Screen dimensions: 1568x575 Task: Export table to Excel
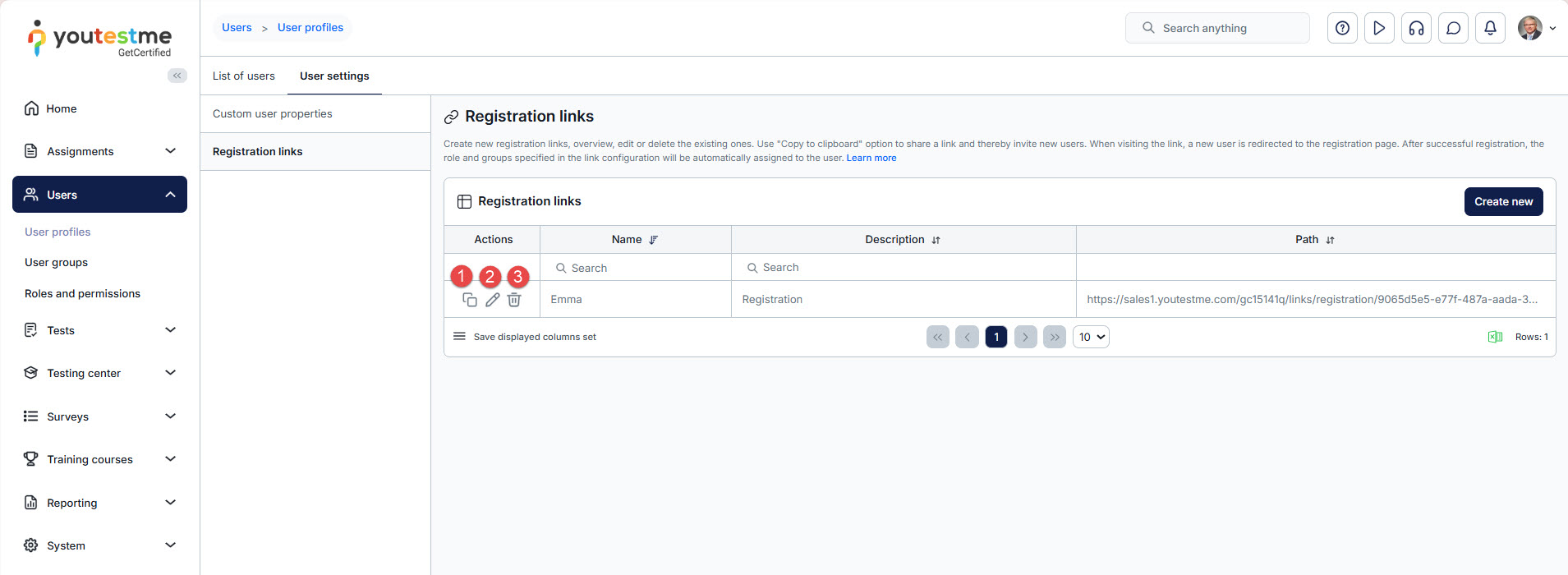pyautogui.click(x=1495, y=337)
